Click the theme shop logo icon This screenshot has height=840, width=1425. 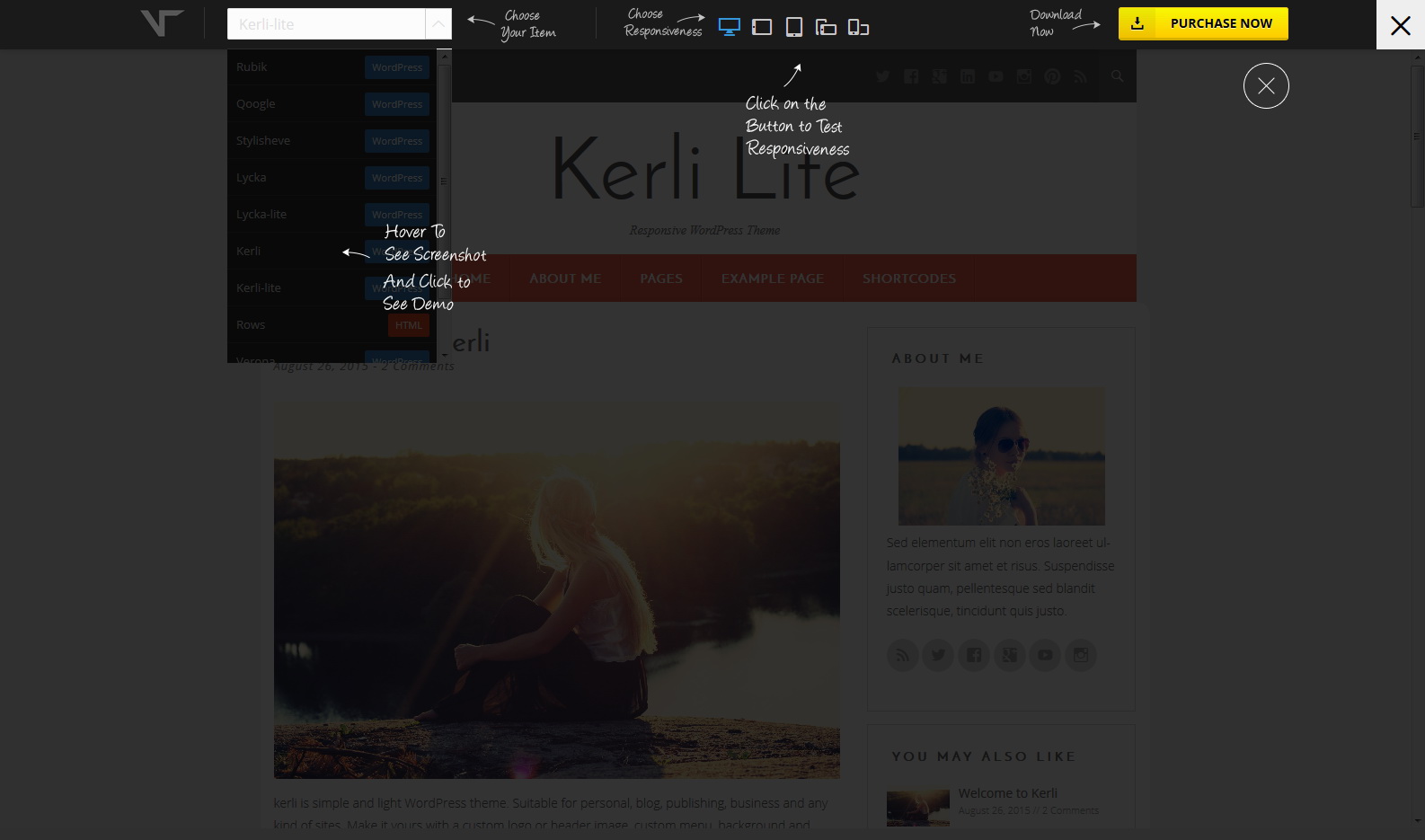tap(162, 23)
